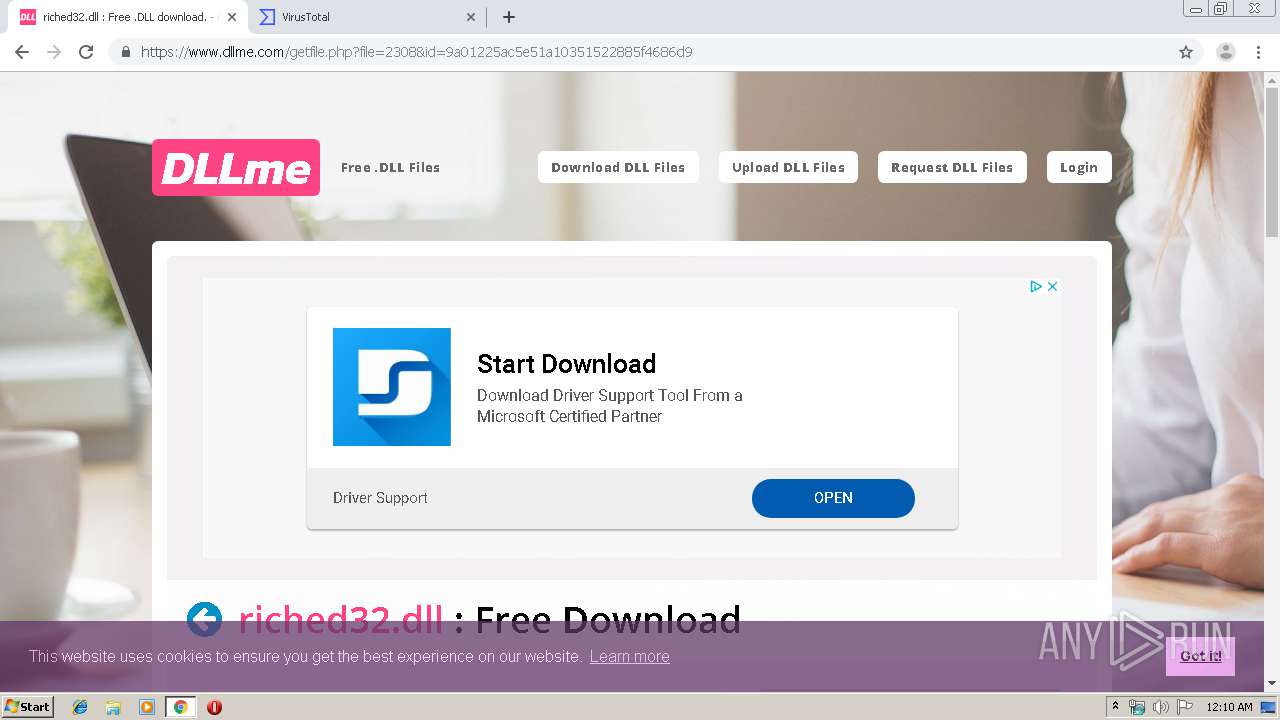Viewport: 1280px width, 720px height.
Task: Click the vertical scrollbar thumb
Action: tap(1272, 161)
